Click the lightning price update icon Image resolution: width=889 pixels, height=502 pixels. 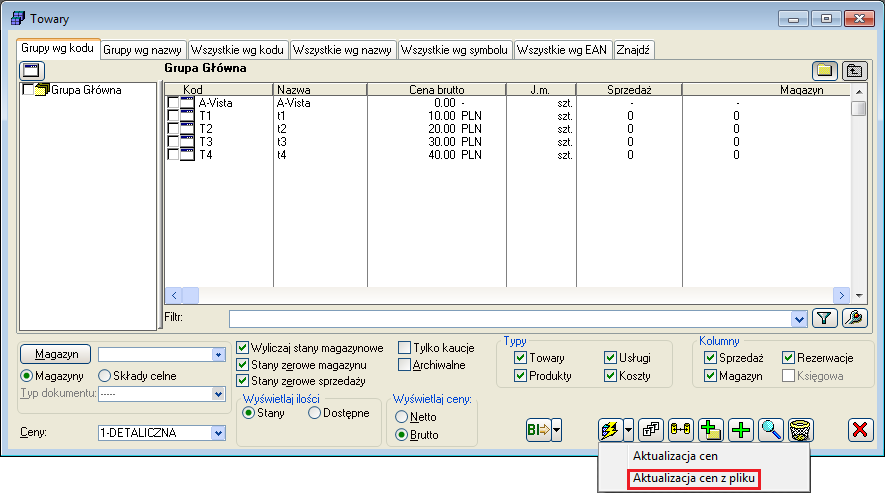610,430
